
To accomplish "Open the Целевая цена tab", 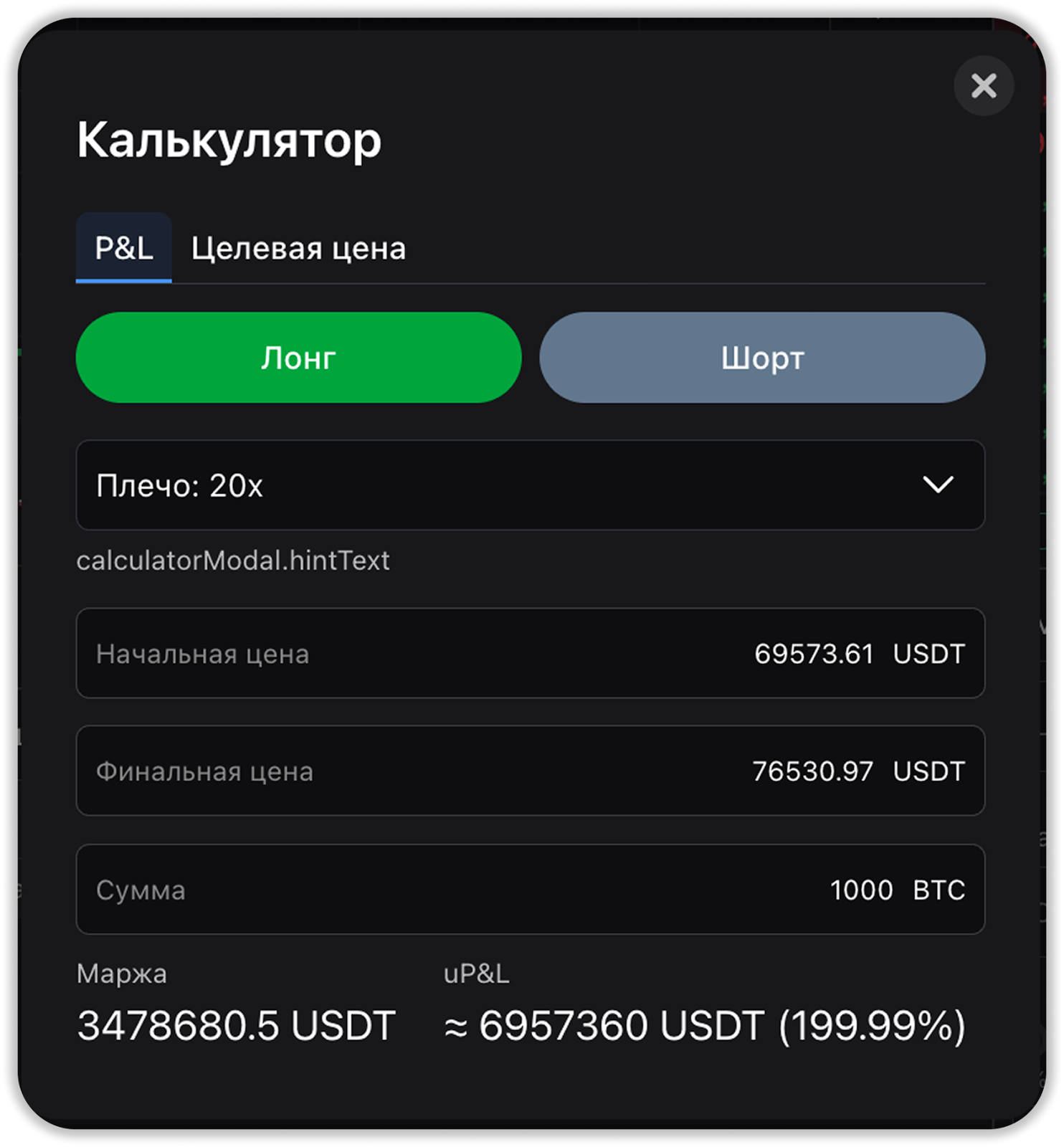I will (x=298, y=249).
